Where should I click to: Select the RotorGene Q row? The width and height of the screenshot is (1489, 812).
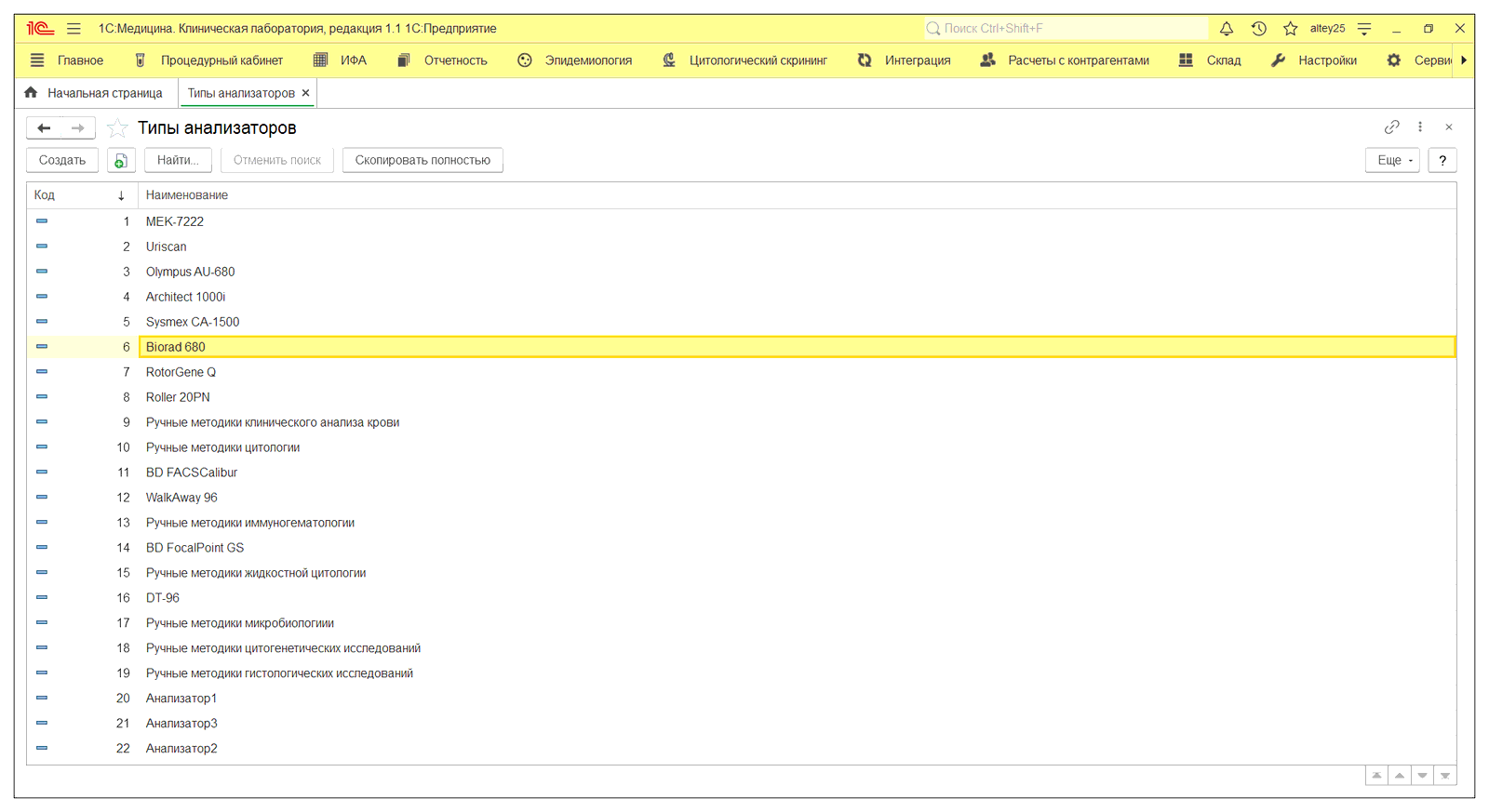pos(742,372)
